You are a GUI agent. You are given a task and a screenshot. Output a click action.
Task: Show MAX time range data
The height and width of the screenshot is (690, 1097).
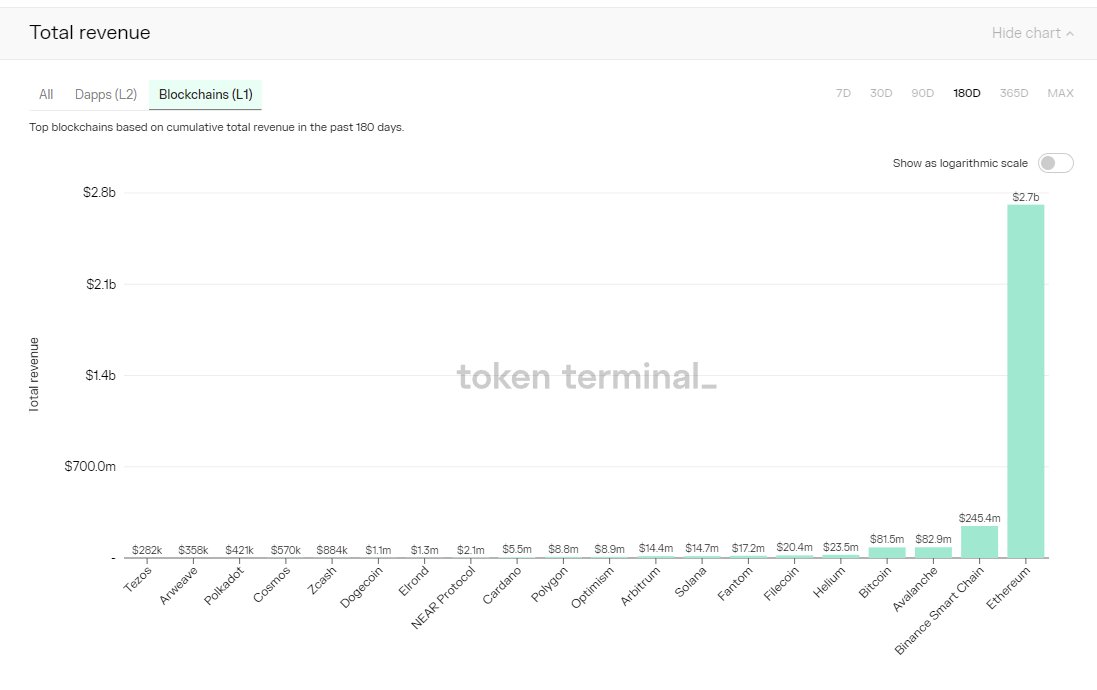coord(1060,93)
